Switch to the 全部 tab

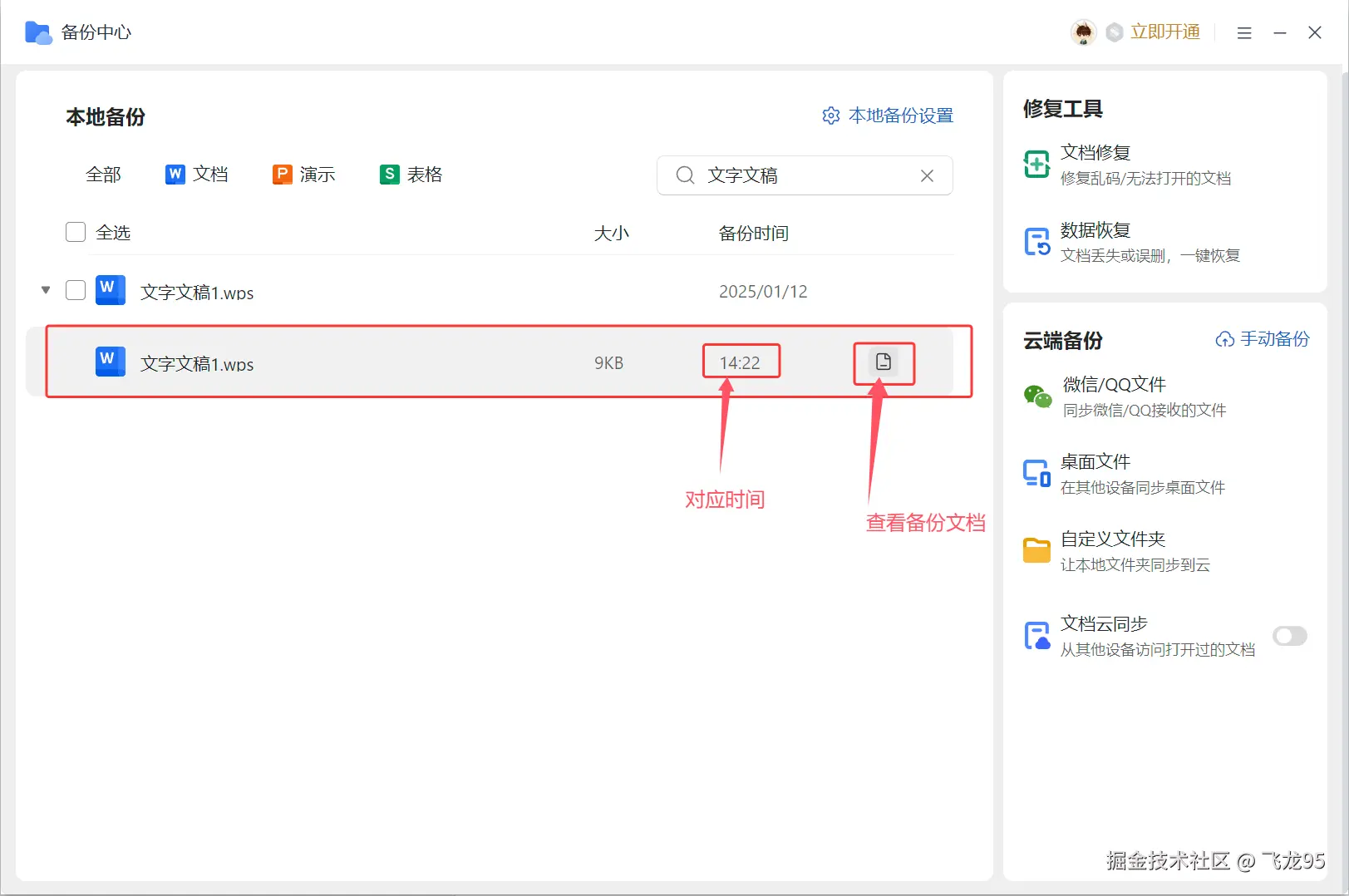tap(103, 175)
